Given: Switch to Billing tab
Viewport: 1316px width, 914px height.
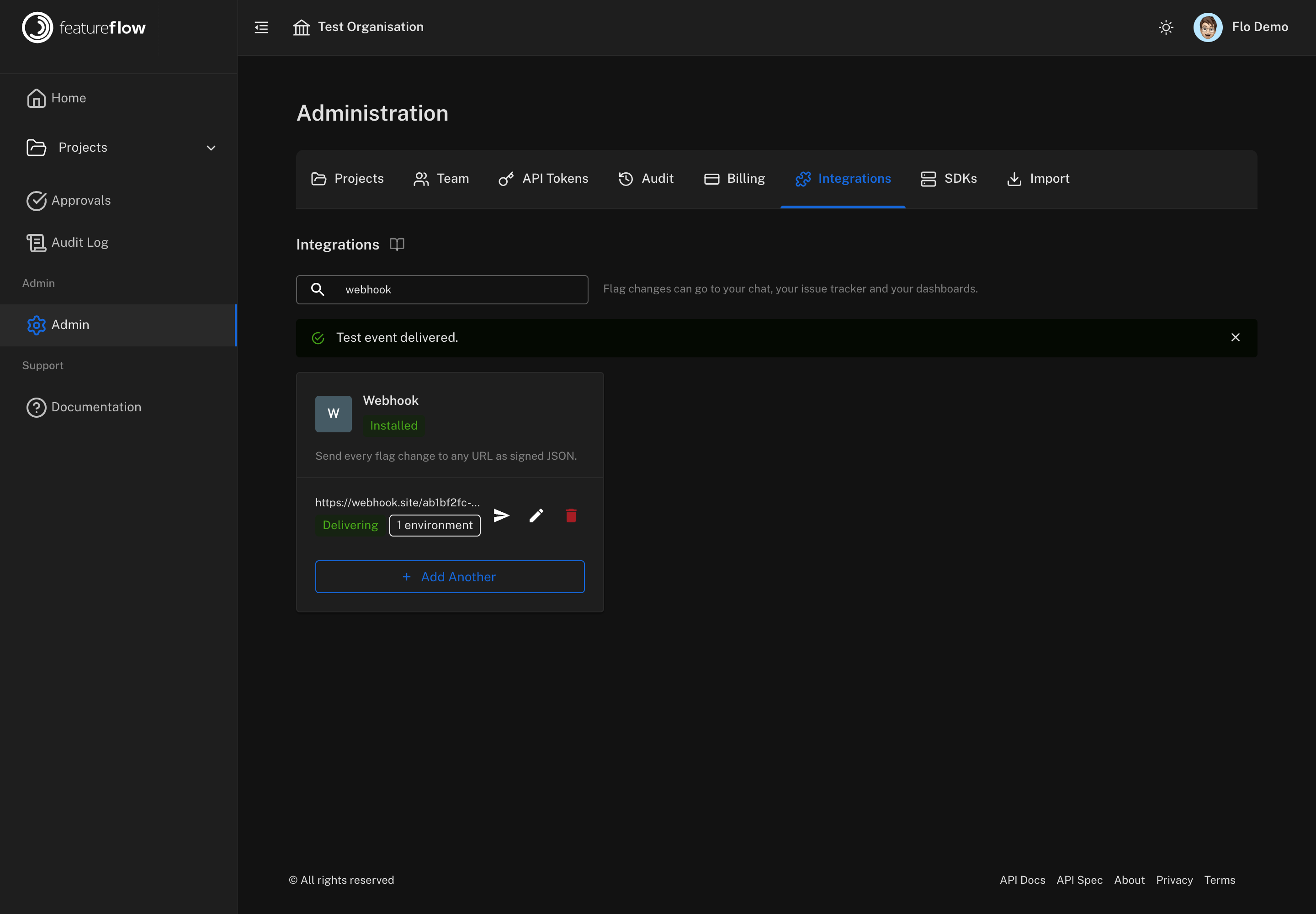Looking at the screenshot, I should (x=734, y=179).
